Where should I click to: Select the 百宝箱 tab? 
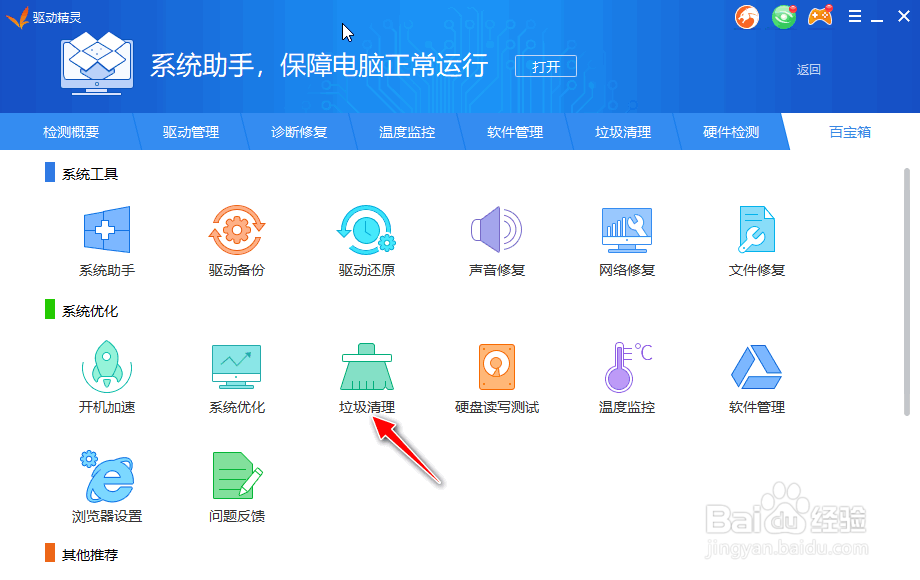(x=850, y=132)
